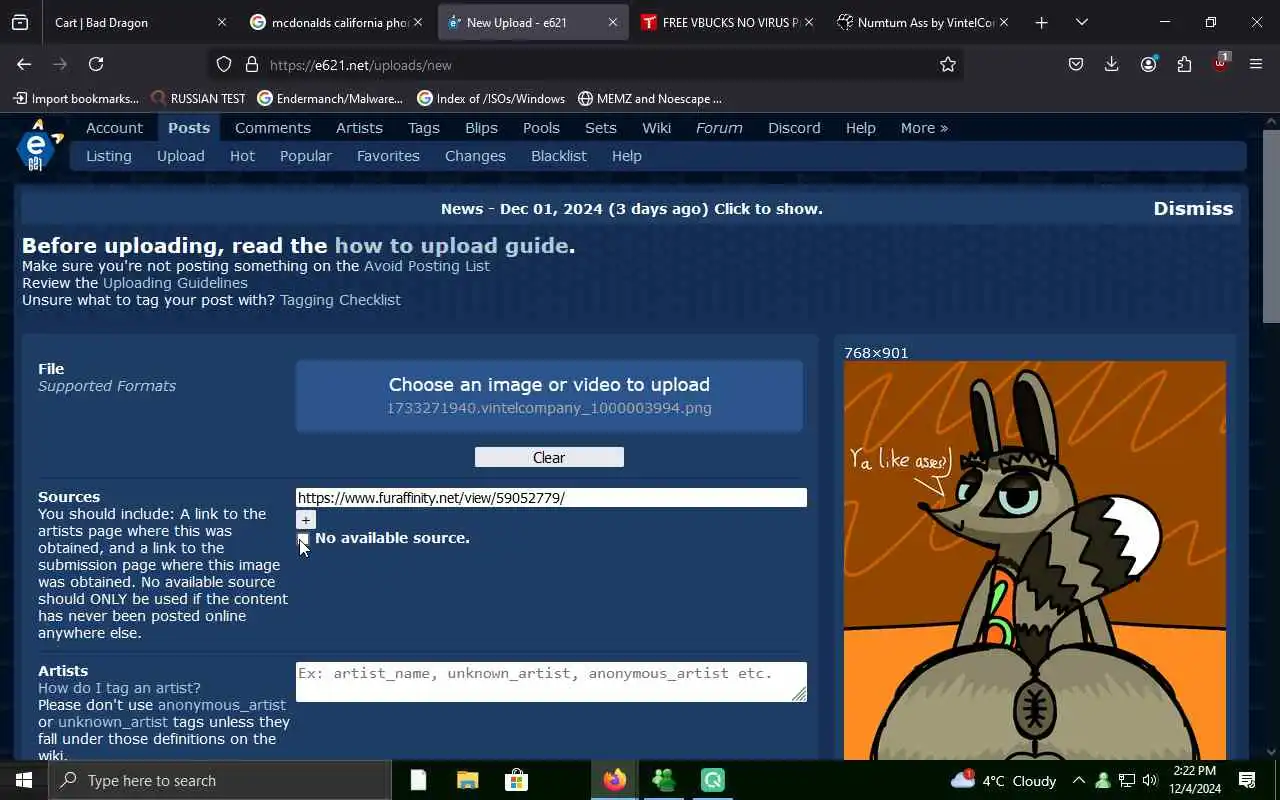Open the Firefox hamburger menu
The height and width of the screenshot is (800, 1280).
tap(1256, 64)
